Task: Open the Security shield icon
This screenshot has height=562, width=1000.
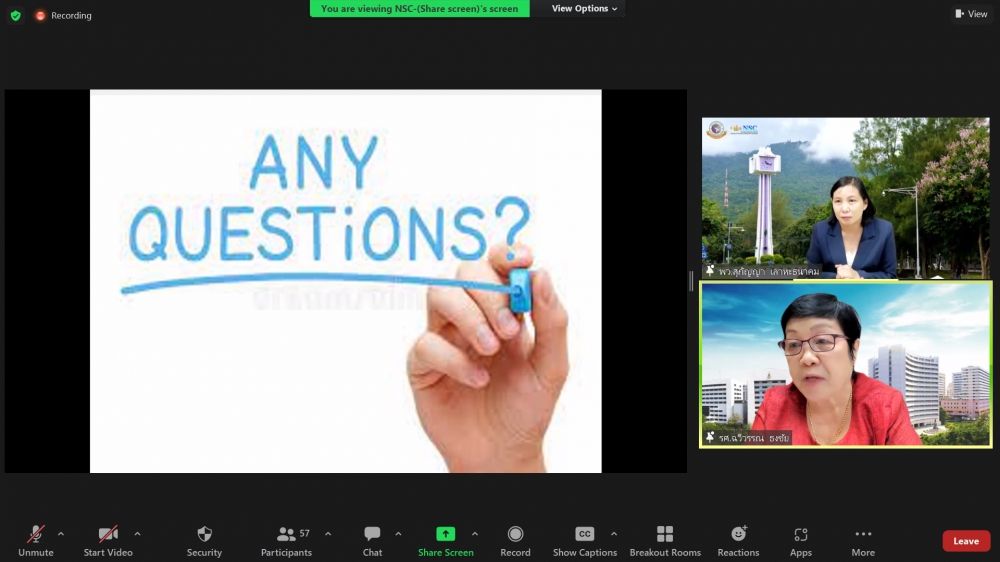Action: [204, 535]
